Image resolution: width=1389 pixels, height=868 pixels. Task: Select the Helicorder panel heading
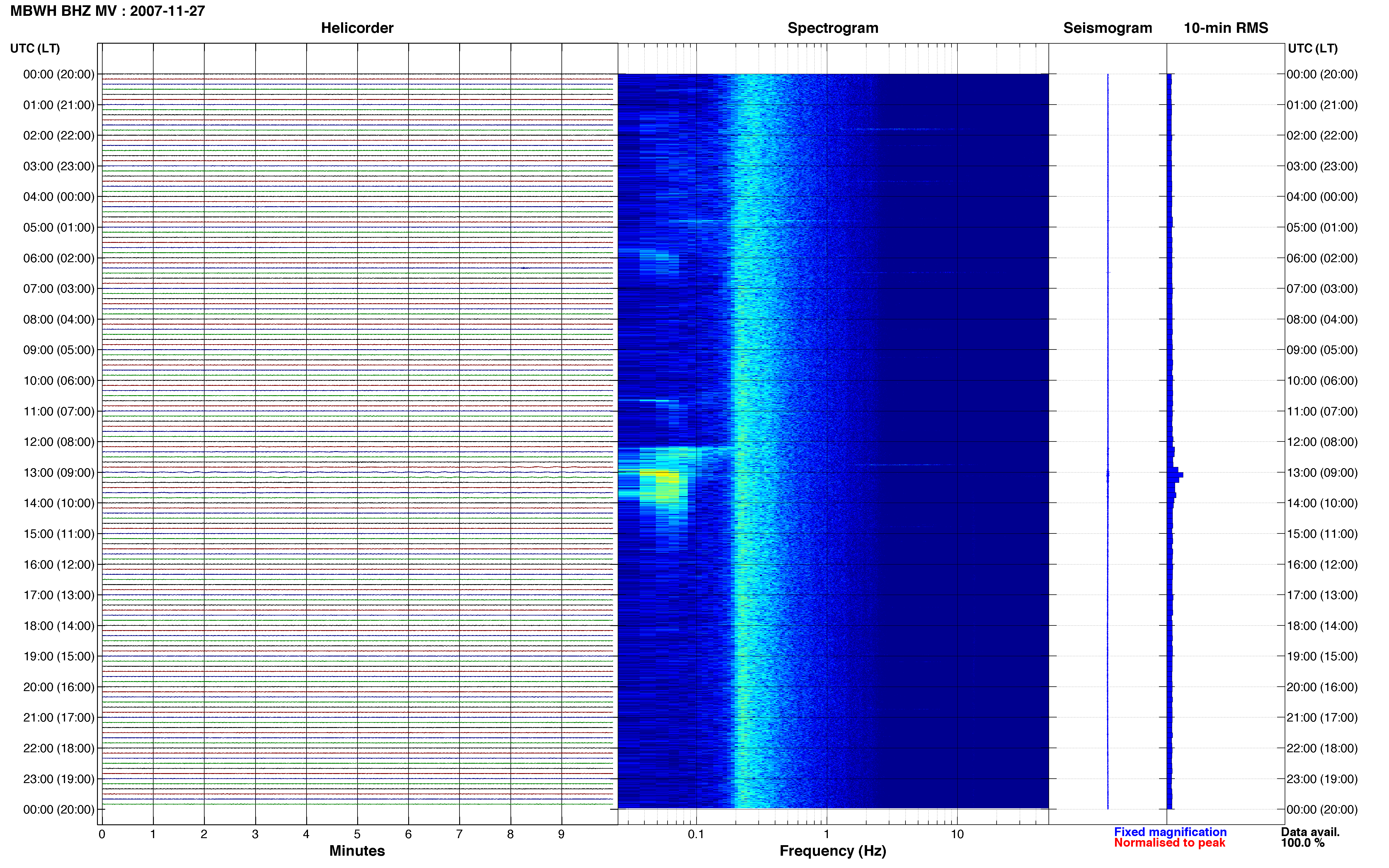pos(357,28)
